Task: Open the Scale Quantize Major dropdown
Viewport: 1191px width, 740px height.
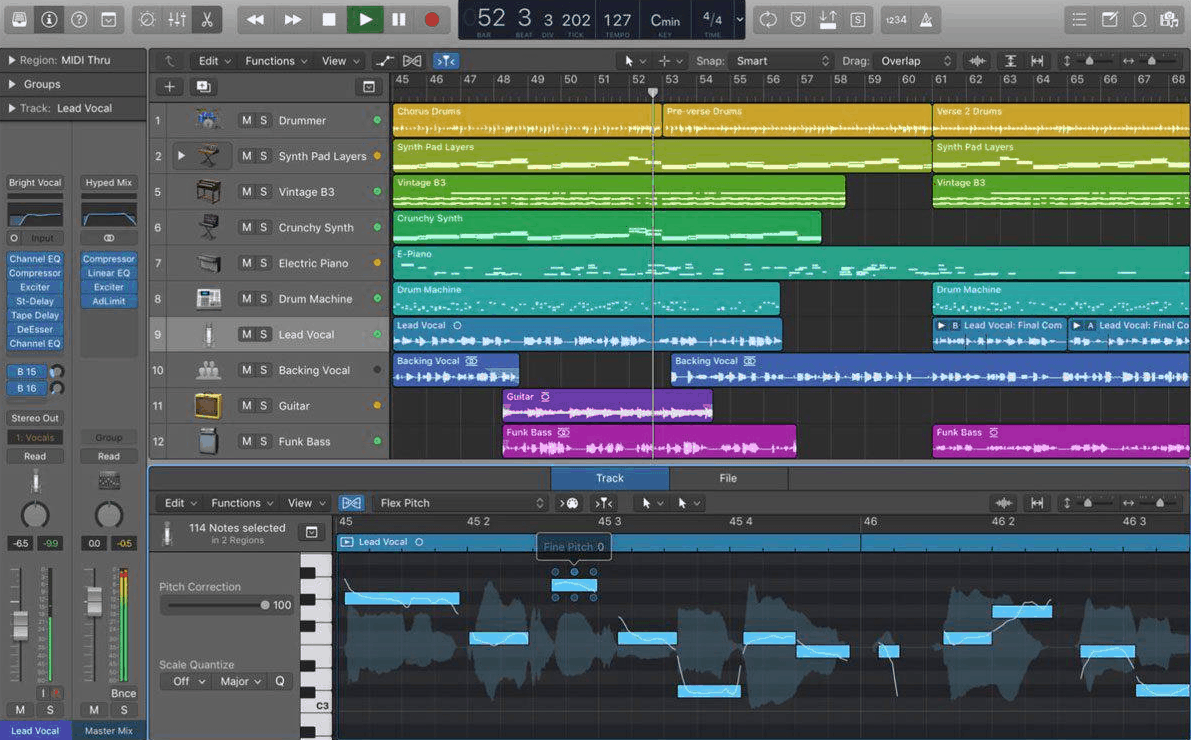Action: click(240, 681)
